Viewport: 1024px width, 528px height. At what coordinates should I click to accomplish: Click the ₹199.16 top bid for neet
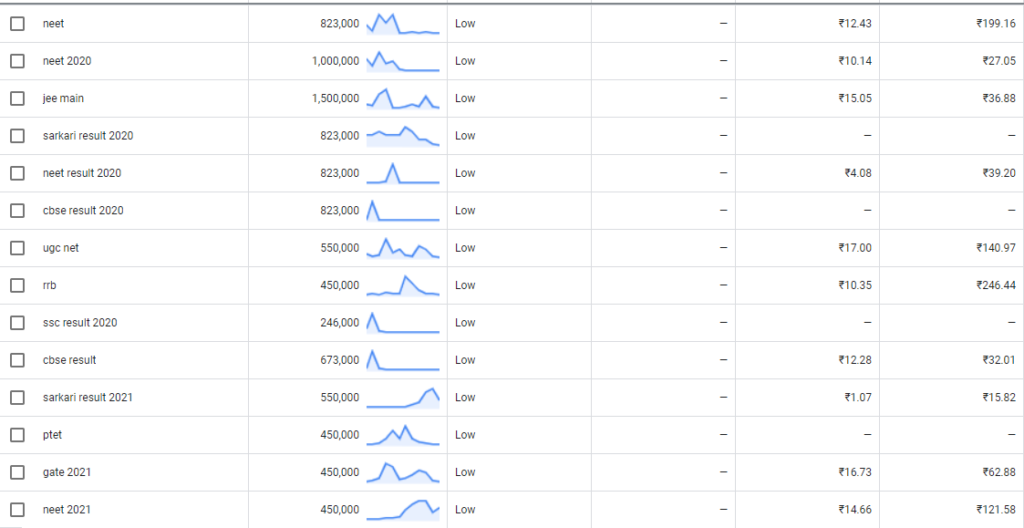[996, 24]
